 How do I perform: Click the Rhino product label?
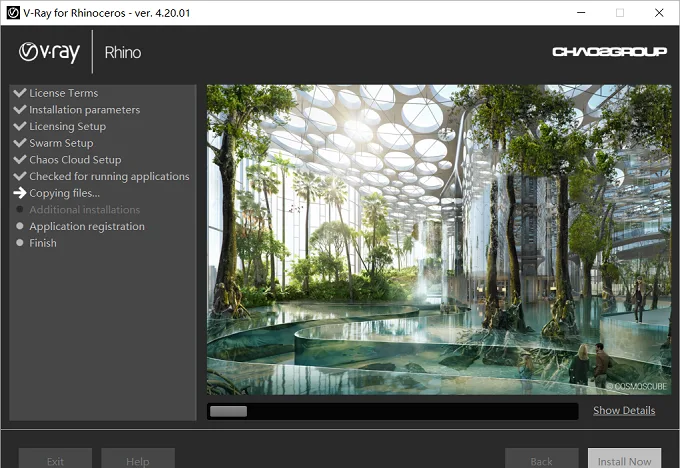click(x=123, y=52)
